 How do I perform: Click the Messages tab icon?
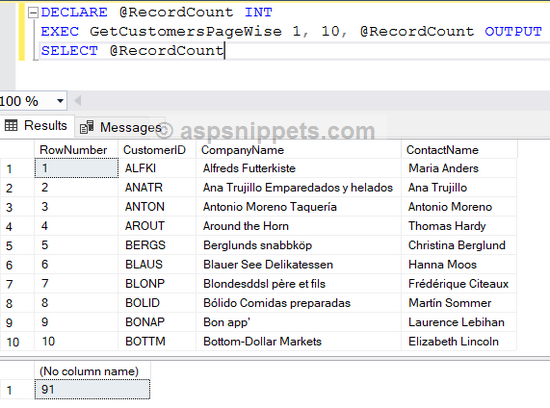87,127
